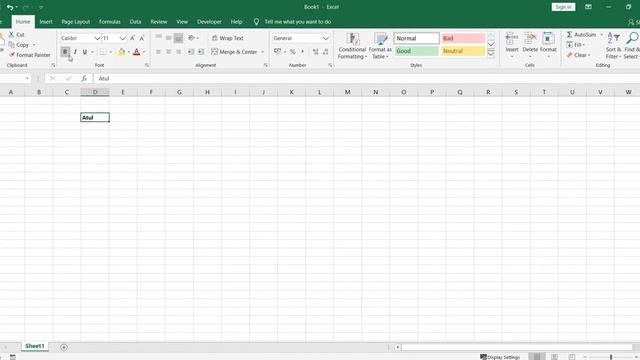Open font name Calibri dropdown
640x360 pixels.
click(97, 38)
